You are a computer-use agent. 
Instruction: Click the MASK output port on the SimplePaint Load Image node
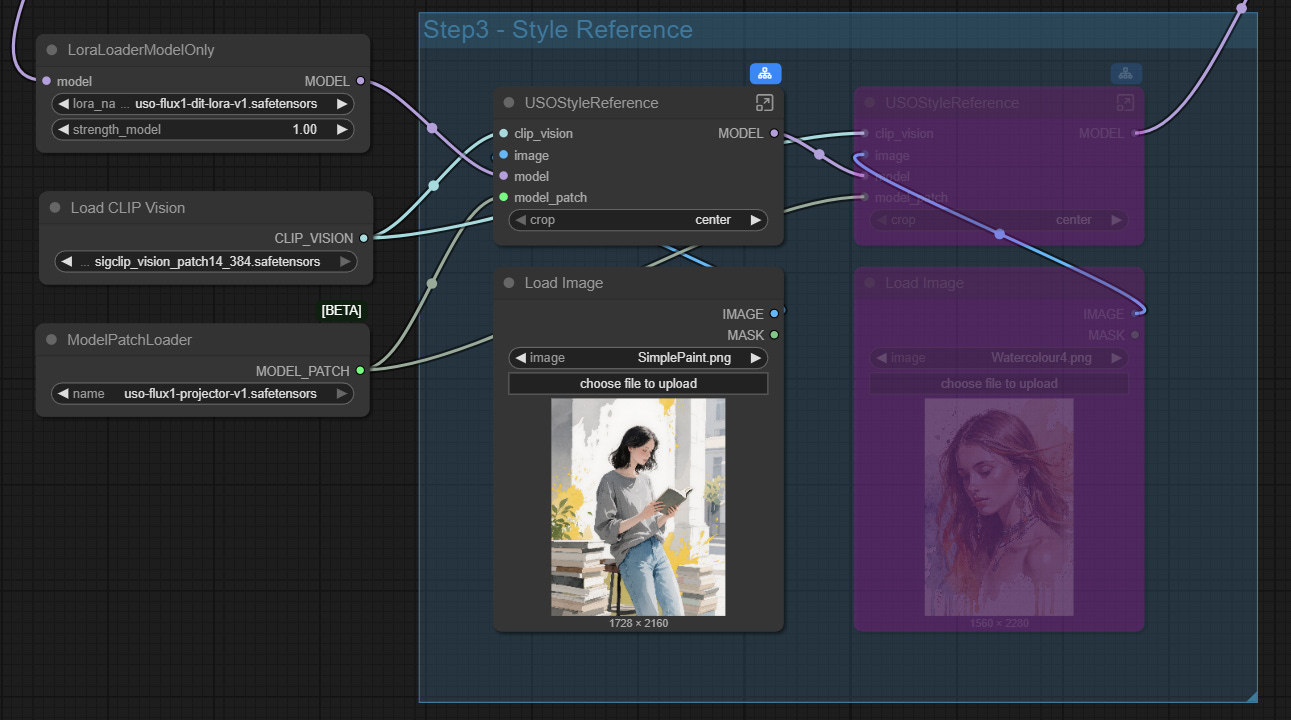(774, 335)
